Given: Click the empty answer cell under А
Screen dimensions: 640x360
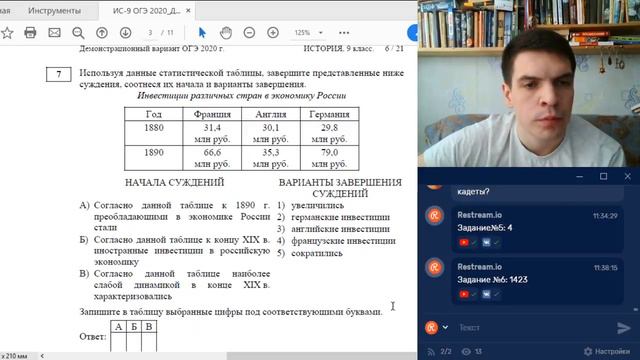Looking at the screenshot, I should [118, 342].
